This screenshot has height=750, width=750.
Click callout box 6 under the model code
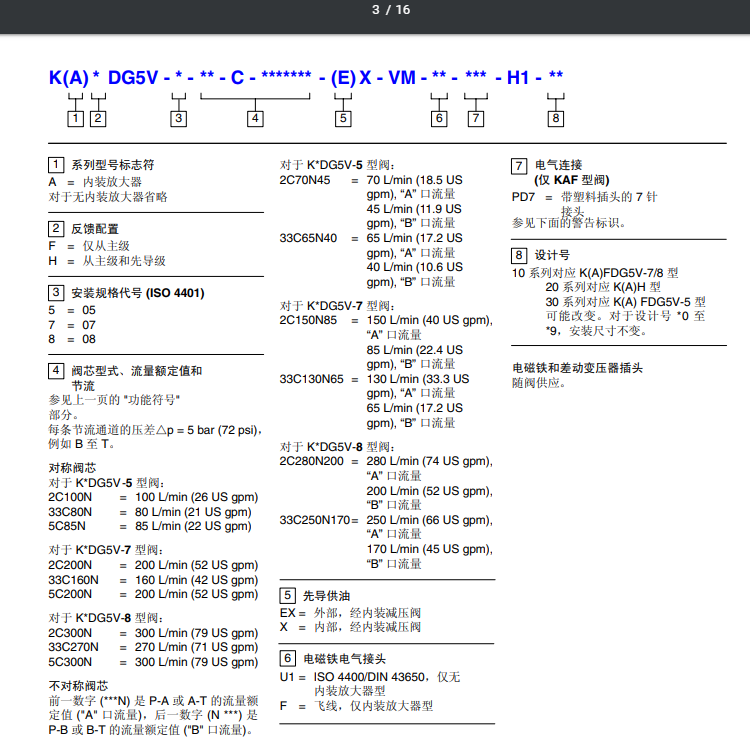coord(438,119)
